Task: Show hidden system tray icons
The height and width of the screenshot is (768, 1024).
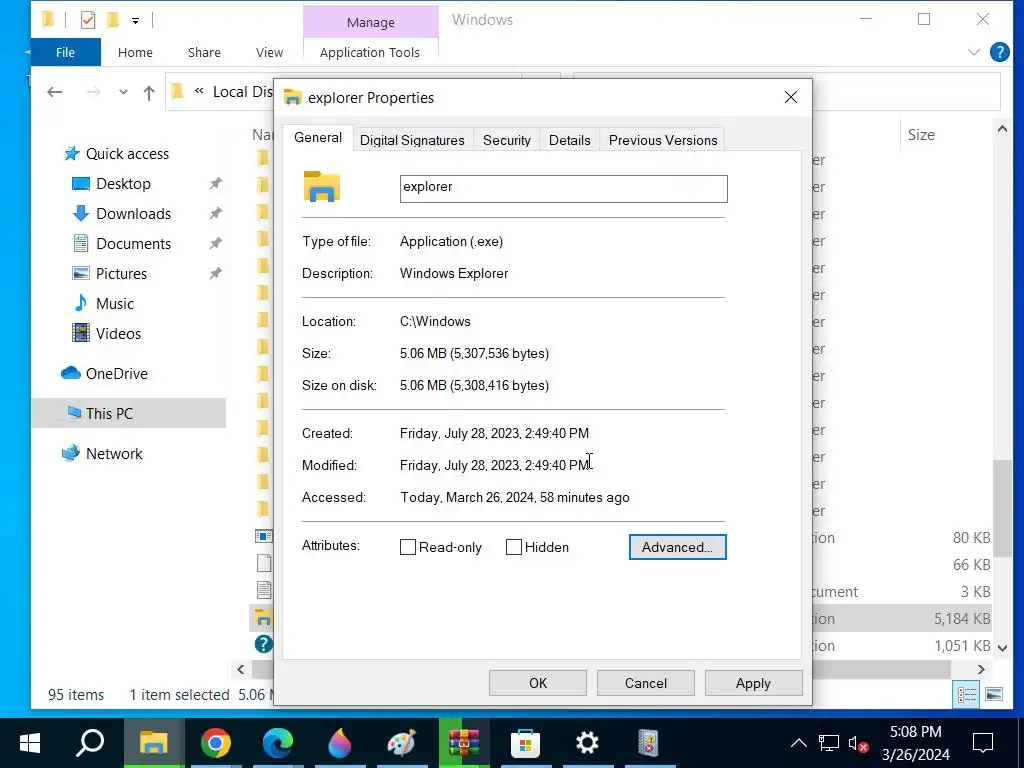Action: 798,743
